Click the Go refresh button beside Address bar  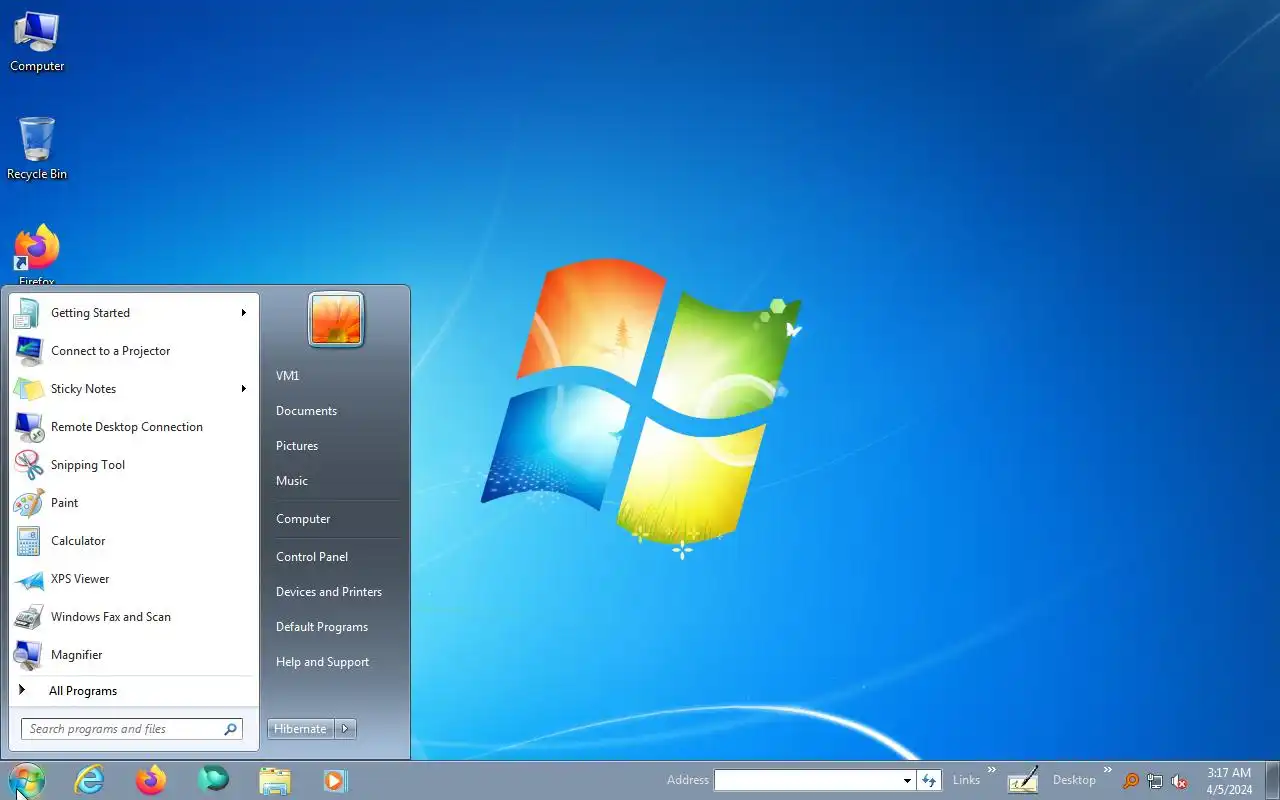point(929,780)
